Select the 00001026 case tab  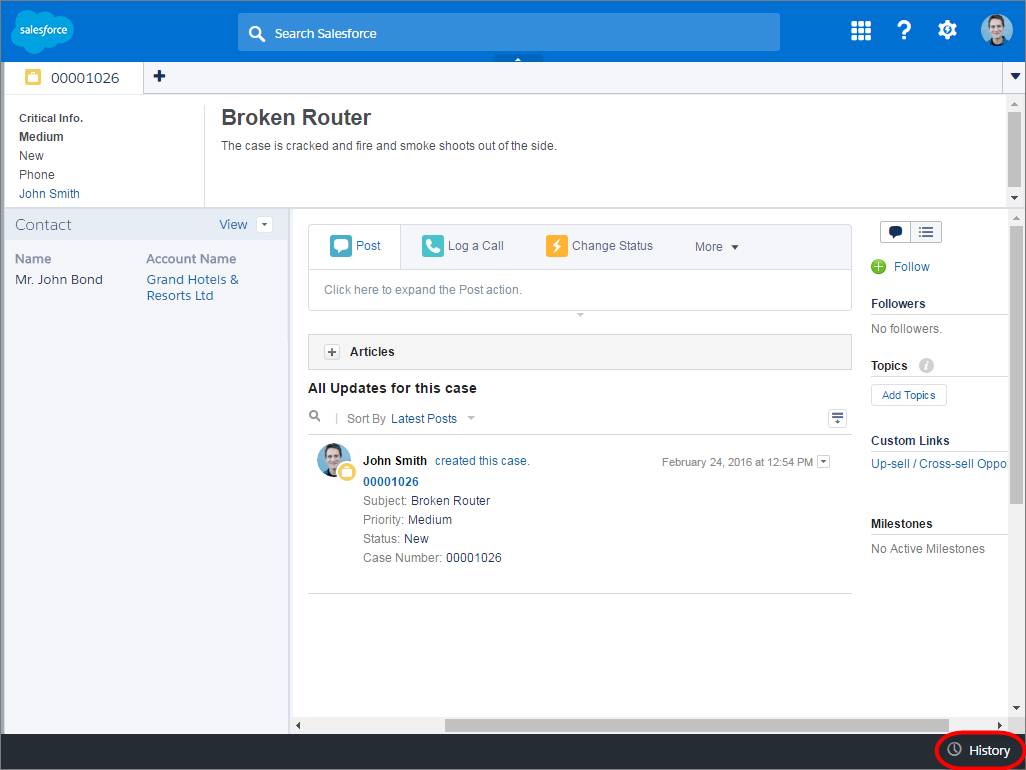(73, 78)
